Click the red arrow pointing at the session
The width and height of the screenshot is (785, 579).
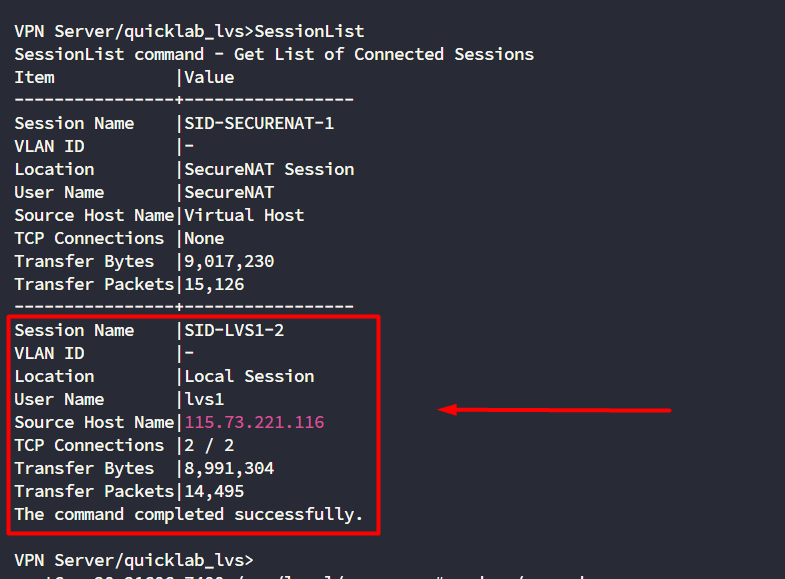point(555,409)
